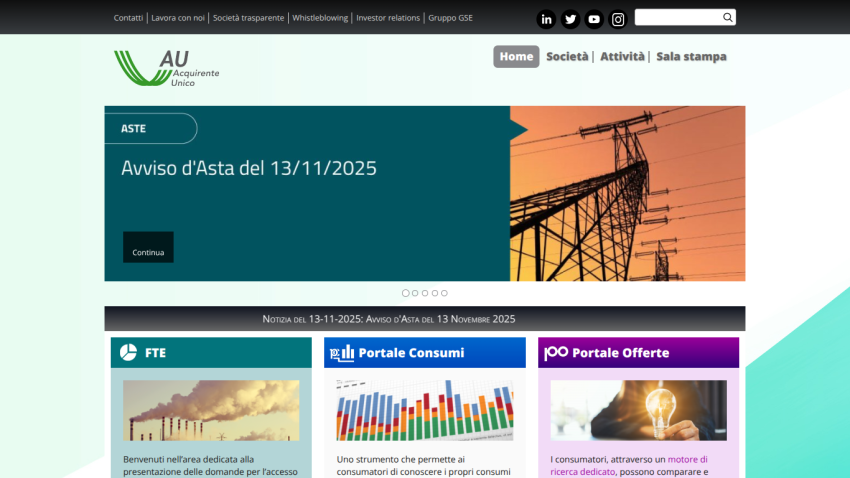This screenshot has height=478, width=850.
Task: Click the Acquirente Unico logo
Action: point(166,68)
